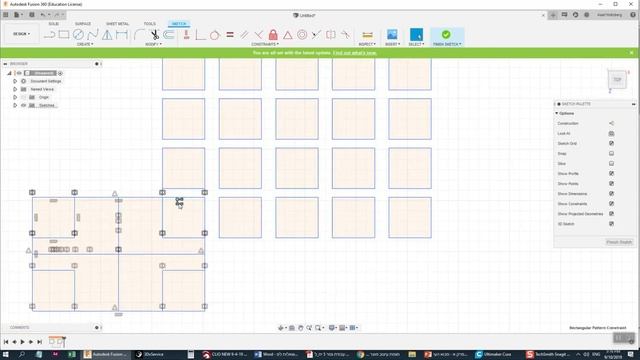This screenshot has width=640, height=360.
Task: Toggle the Show Constraints checkbox
Action: tap(611, 204)
